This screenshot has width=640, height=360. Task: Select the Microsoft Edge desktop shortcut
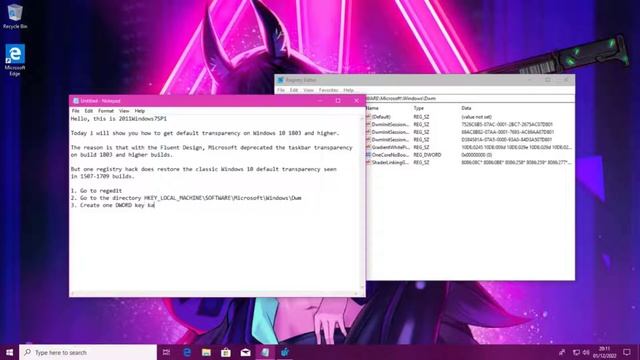(x=15, y=60)
